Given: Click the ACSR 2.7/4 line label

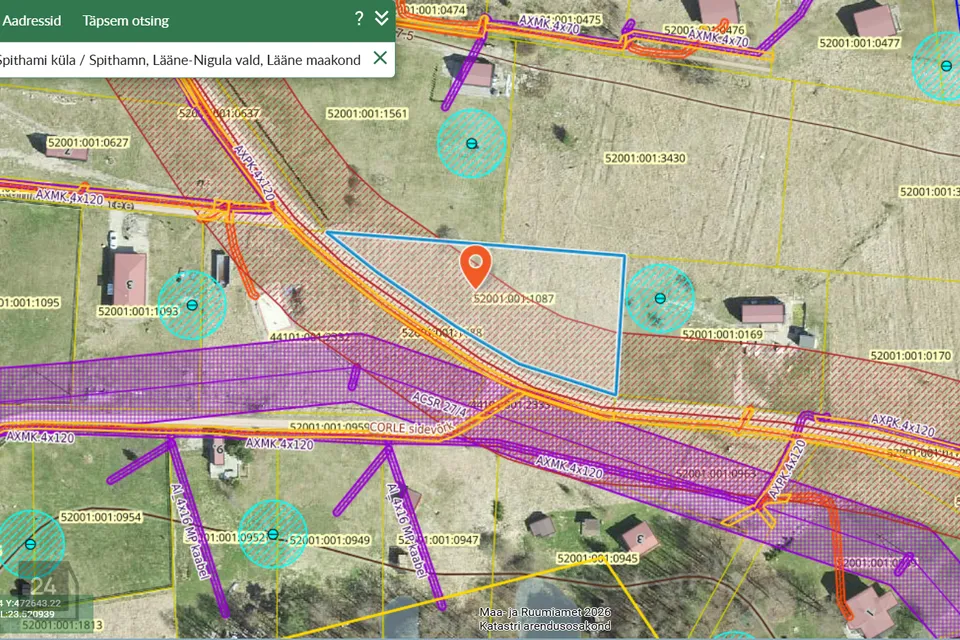Looking at the screenshot, I should click(440, 404).
